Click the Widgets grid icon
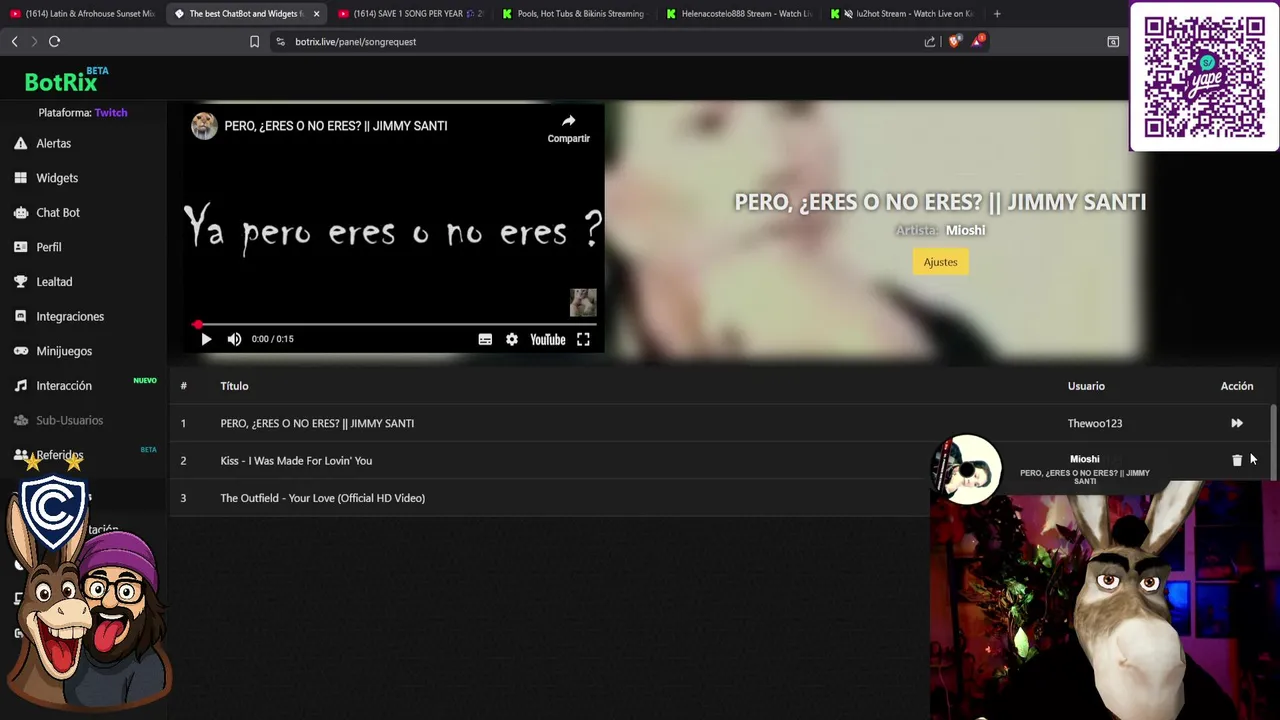Screen dimensions: 1280x720 pos(20,178)
